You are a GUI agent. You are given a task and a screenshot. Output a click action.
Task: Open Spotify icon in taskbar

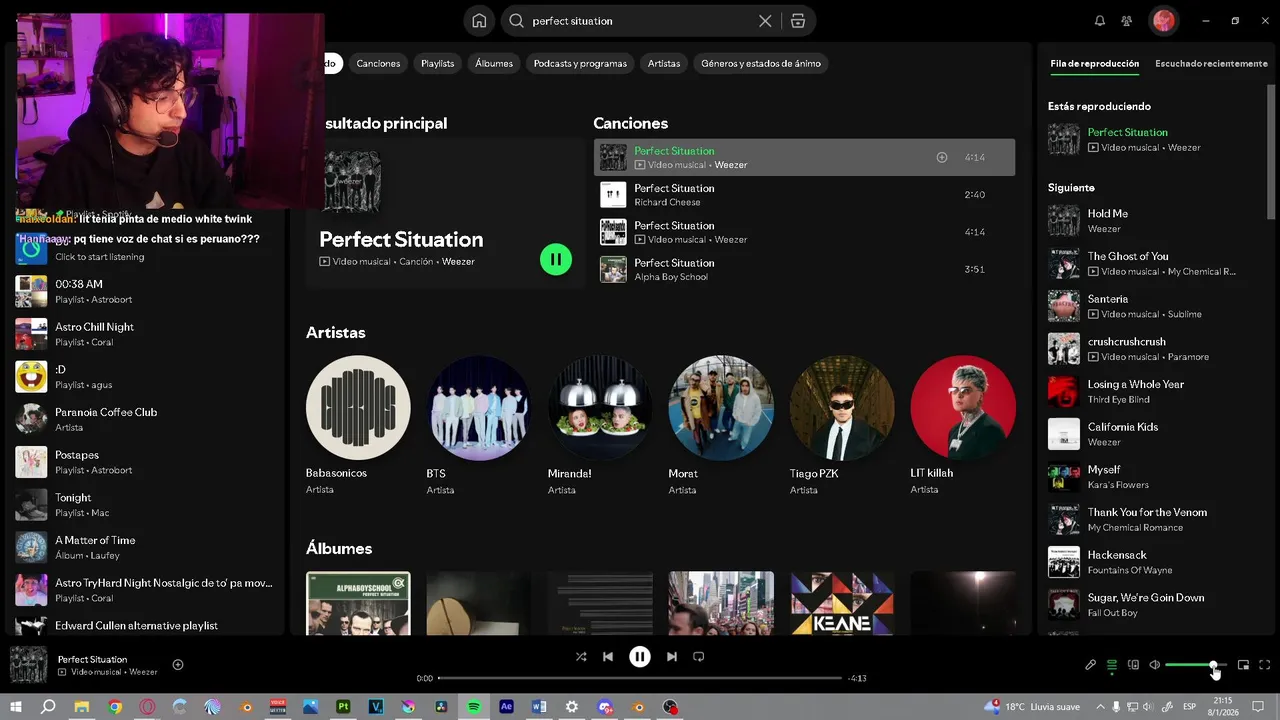click(x=474, y=706)
